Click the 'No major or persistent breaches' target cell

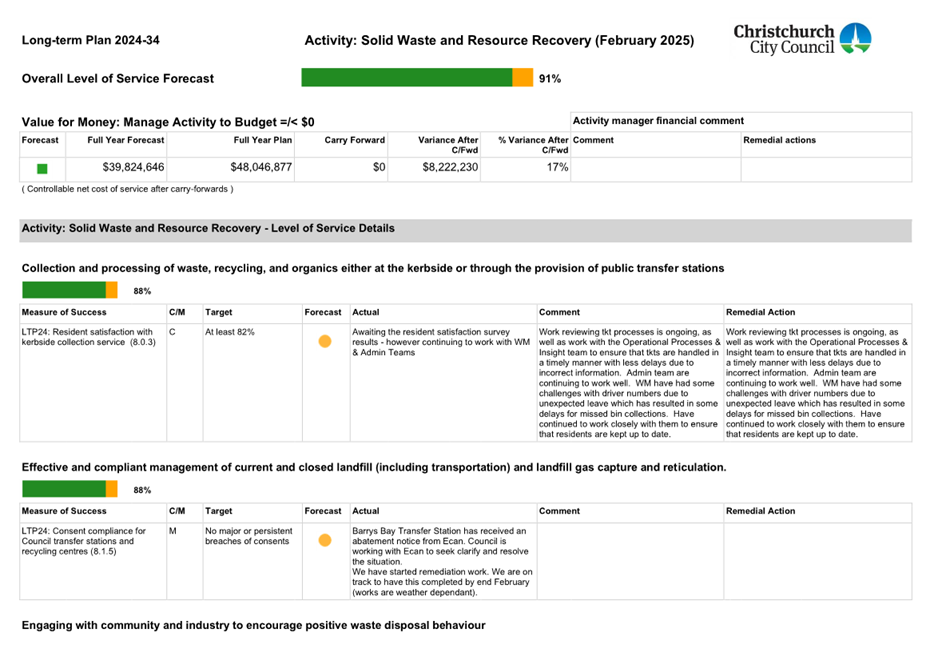(250, 536)
